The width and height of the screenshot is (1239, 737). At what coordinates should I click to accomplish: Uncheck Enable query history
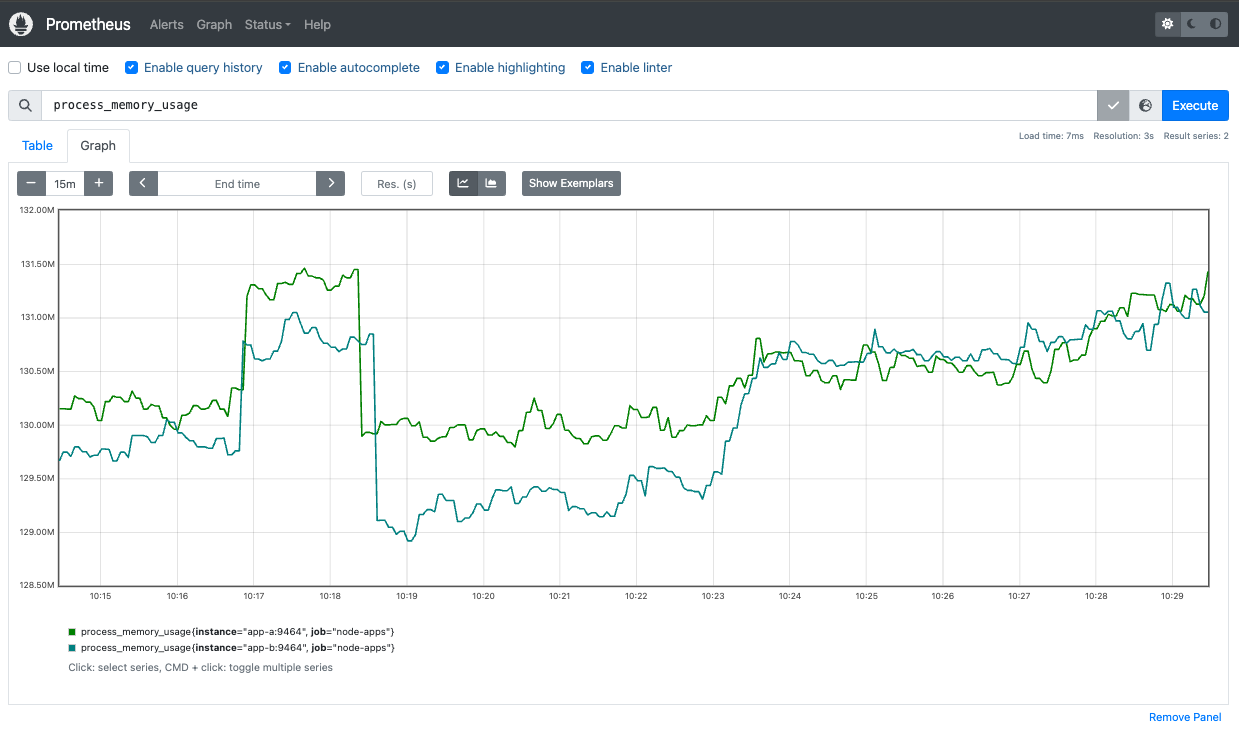point(131,67)
